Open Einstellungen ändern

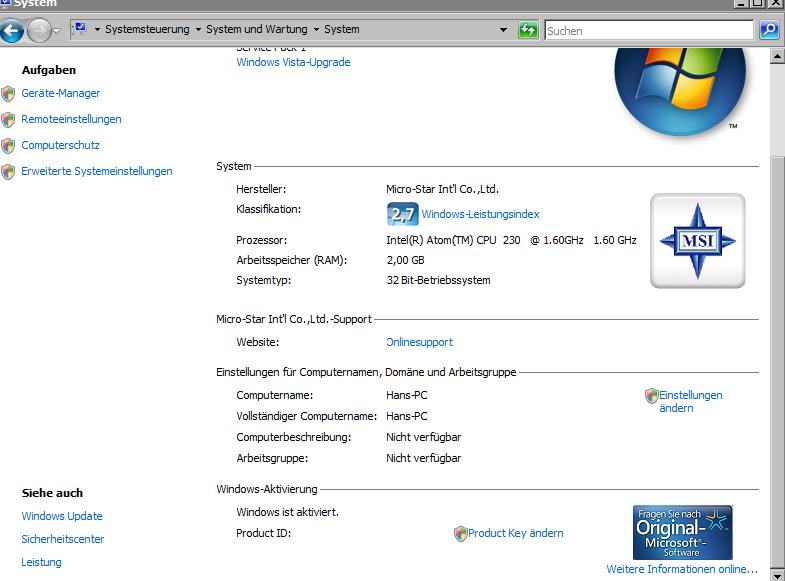690,401
